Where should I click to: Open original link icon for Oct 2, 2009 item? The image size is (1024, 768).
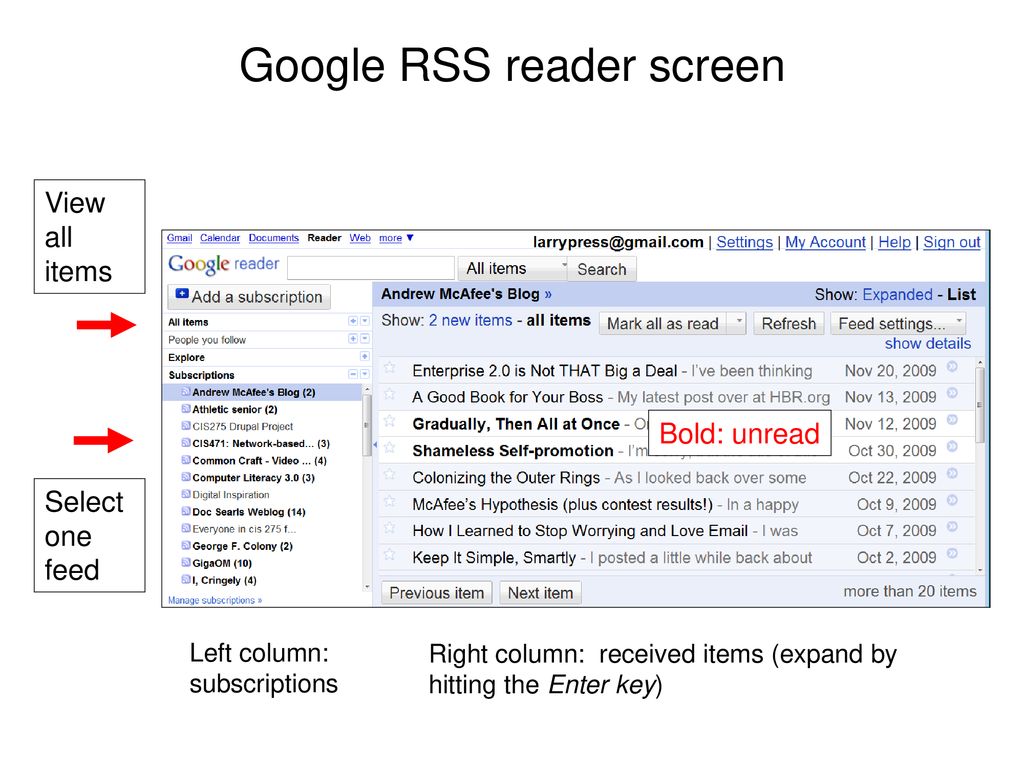(952, 553)
